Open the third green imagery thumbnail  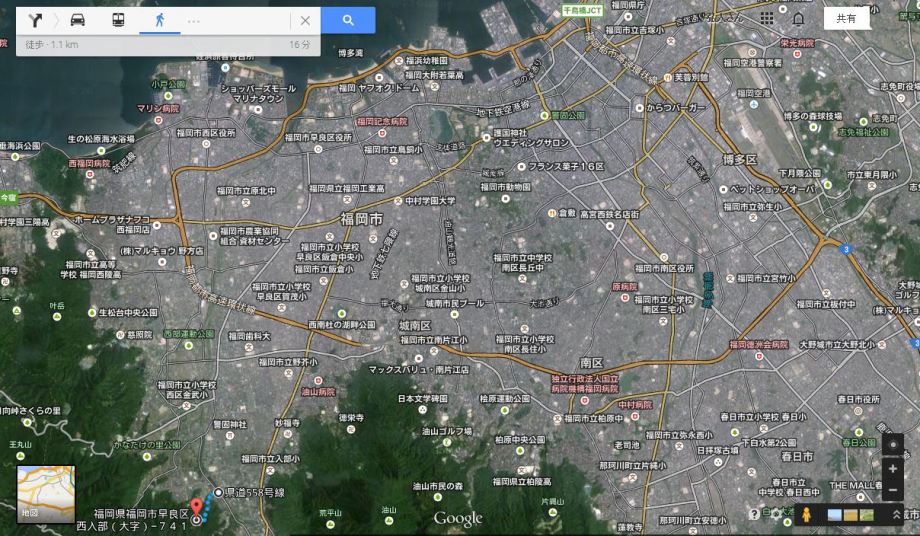tap(866, 515)
